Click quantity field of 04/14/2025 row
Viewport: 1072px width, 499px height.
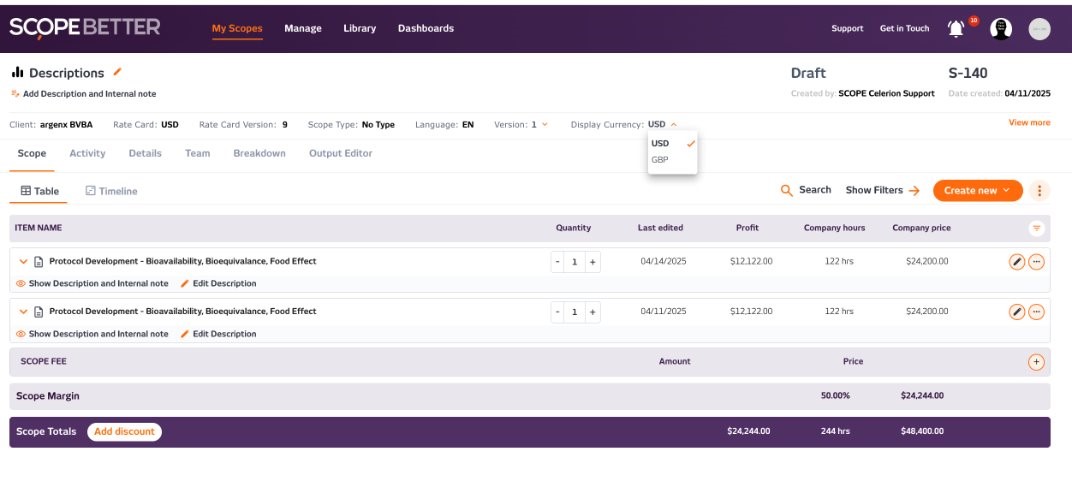point(575,262)
